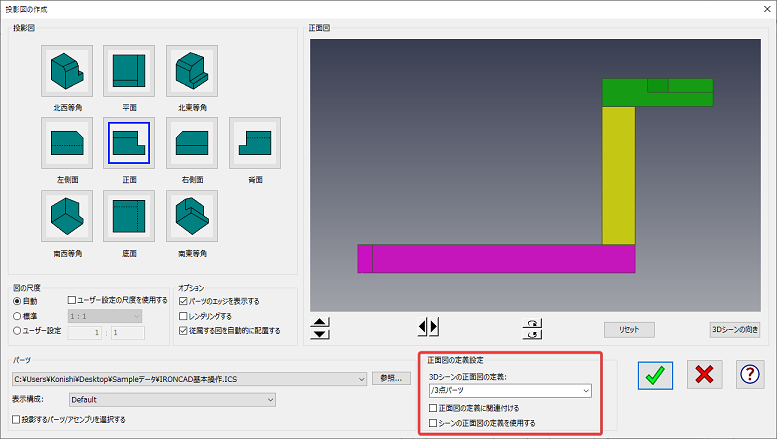Click the first user scale numerator field

tap(85, 332)
